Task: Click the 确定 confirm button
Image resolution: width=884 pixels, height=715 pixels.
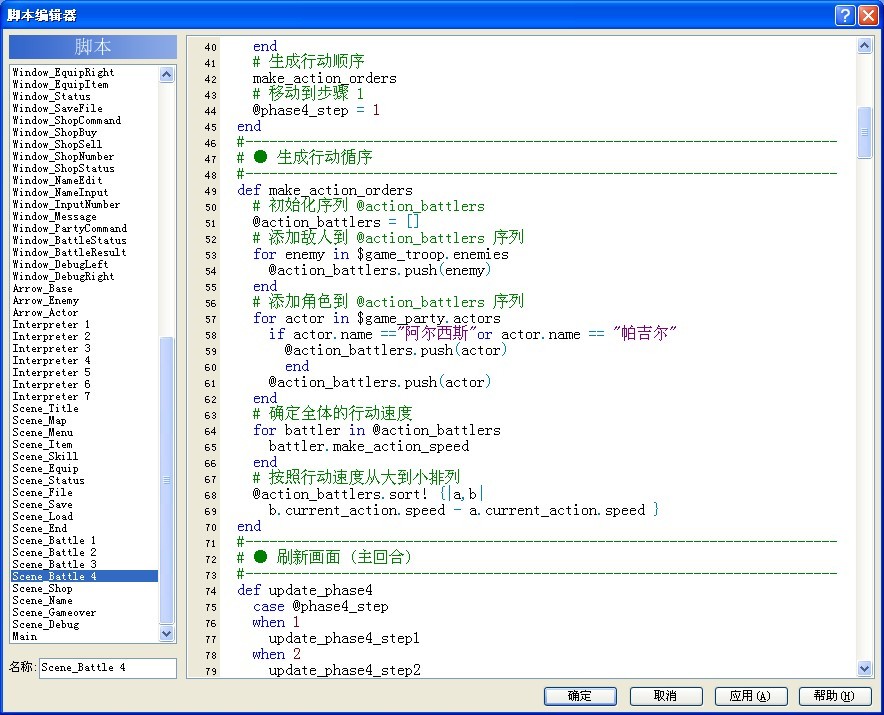Action: point(580,696)
